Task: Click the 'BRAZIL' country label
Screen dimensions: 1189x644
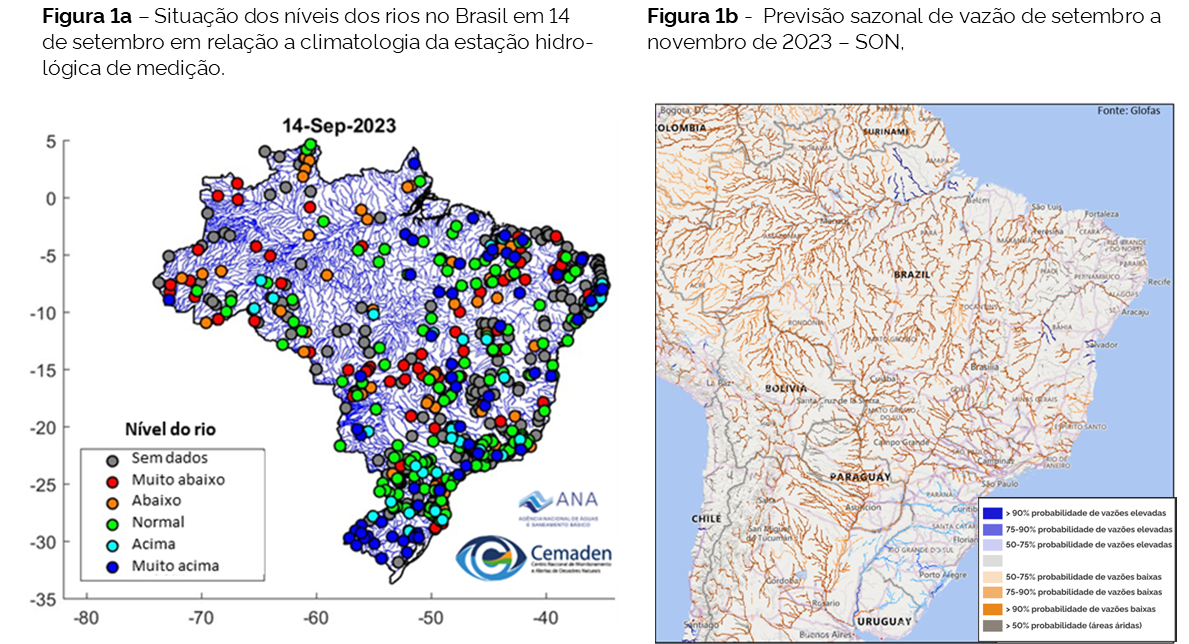Action: click(911, 275)
